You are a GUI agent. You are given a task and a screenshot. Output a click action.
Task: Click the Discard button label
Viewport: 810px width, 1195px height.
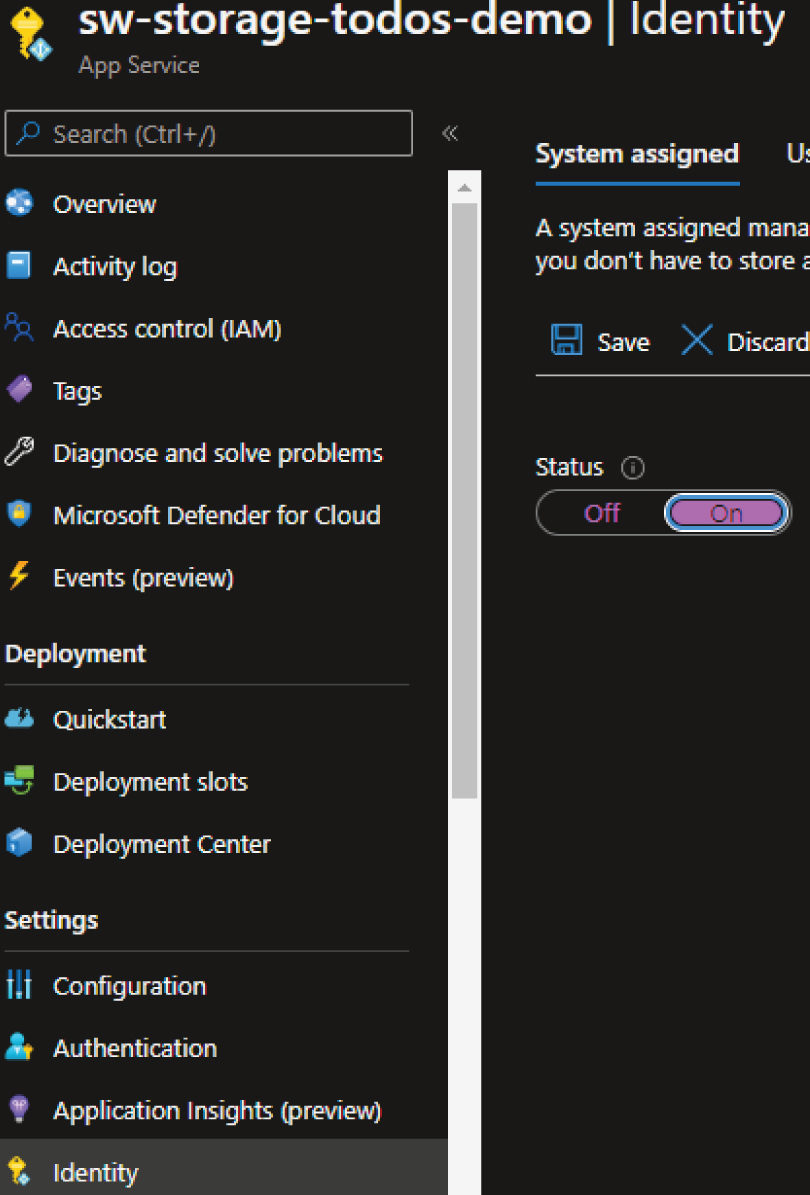point(768,342)
